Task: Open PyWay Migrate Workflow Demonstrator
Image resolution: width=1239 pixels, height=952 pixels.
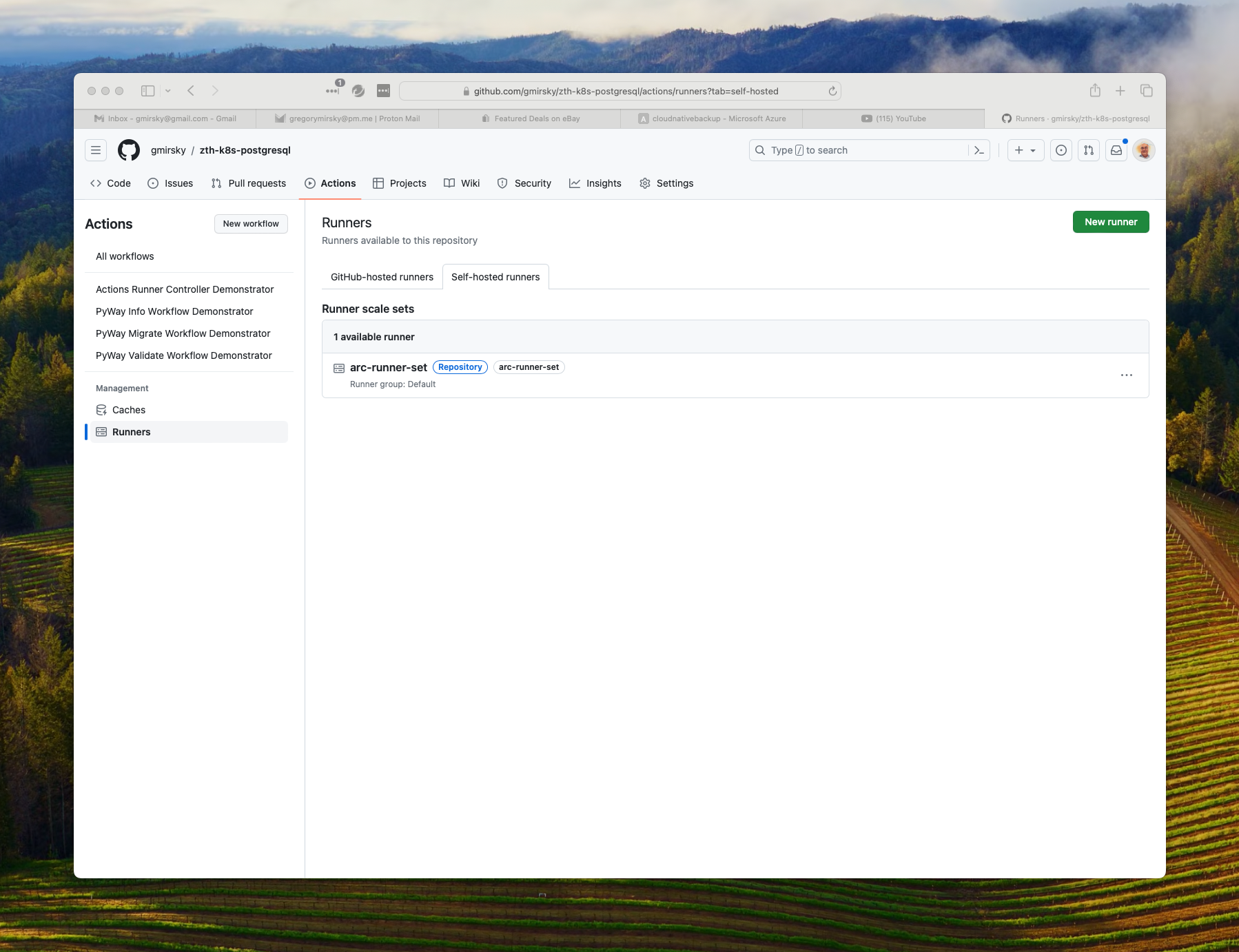Action: pyautogui.click(x=183, y=333)
